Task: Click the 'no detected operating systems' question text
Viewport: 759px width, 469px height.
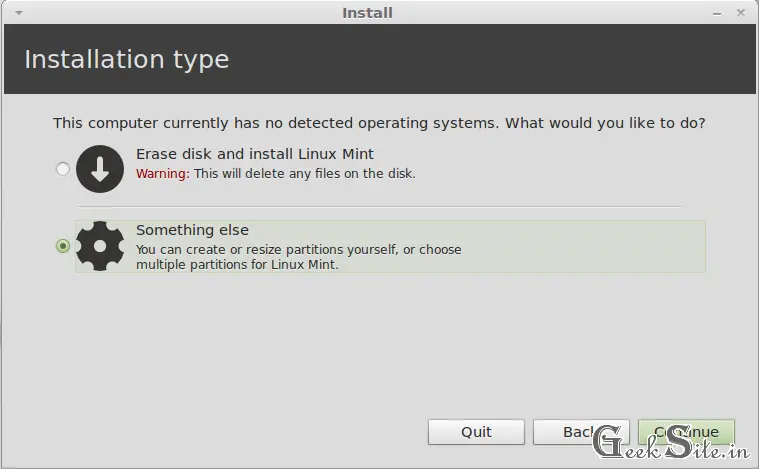Action: pos(379,123)
